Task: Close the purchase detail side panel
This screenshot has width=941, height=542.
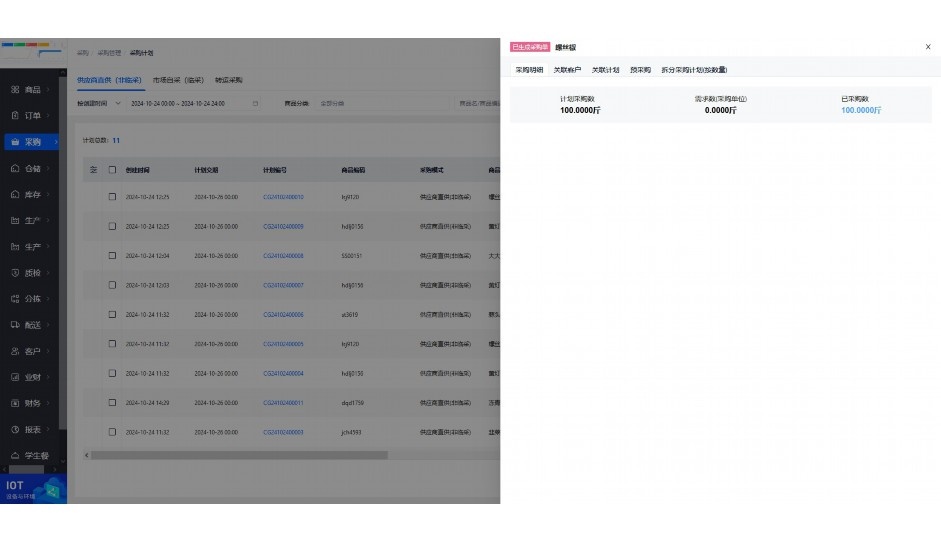Action: pyautogui.click(x=928, y=47)
